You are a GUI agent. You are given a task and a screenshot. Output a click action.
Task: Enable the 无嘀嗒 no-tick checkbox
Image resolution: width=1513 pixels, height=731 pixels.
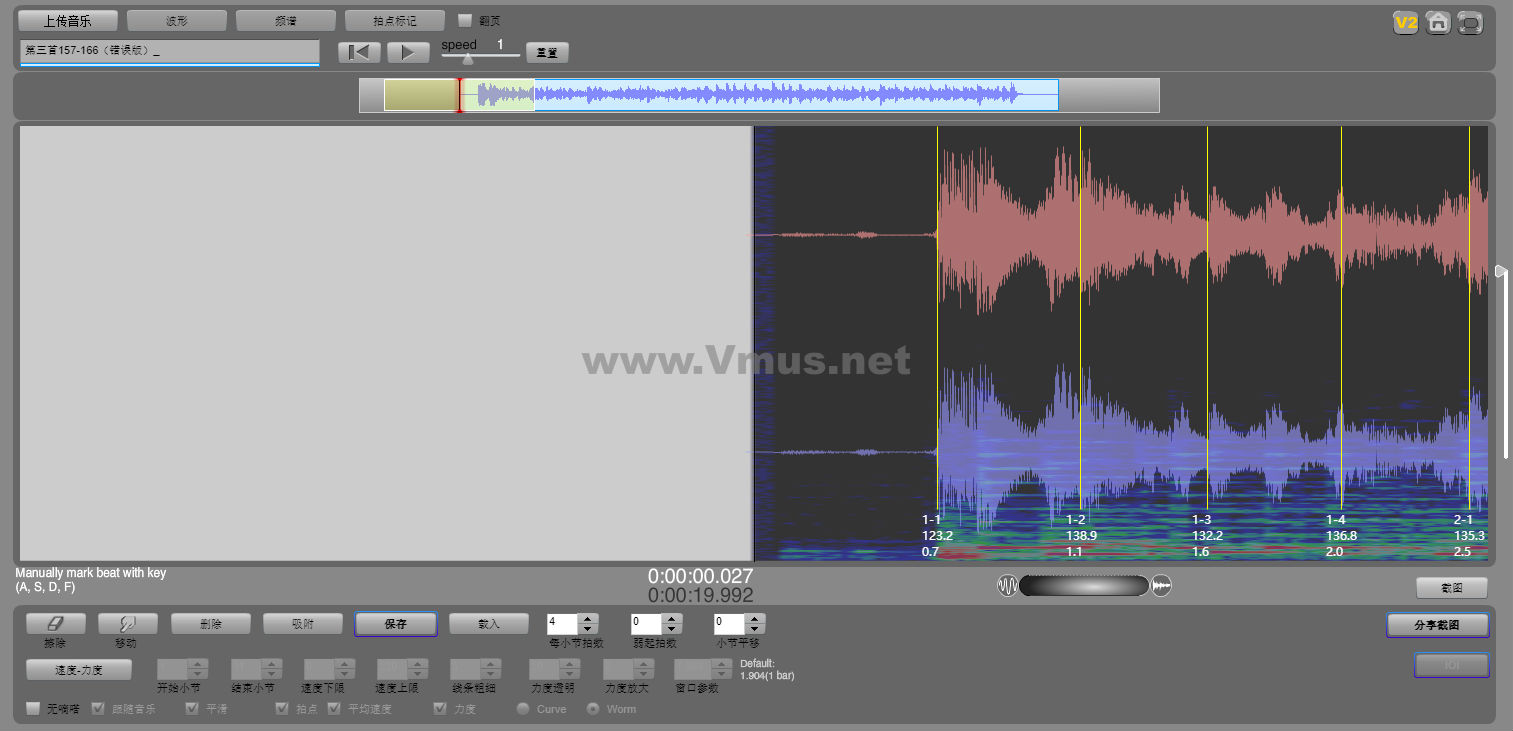[x=33, y=709]
